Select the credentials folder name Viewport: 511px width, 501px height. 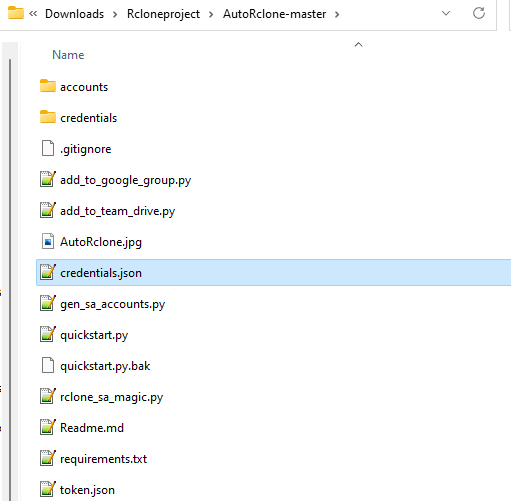pos(89,118)
